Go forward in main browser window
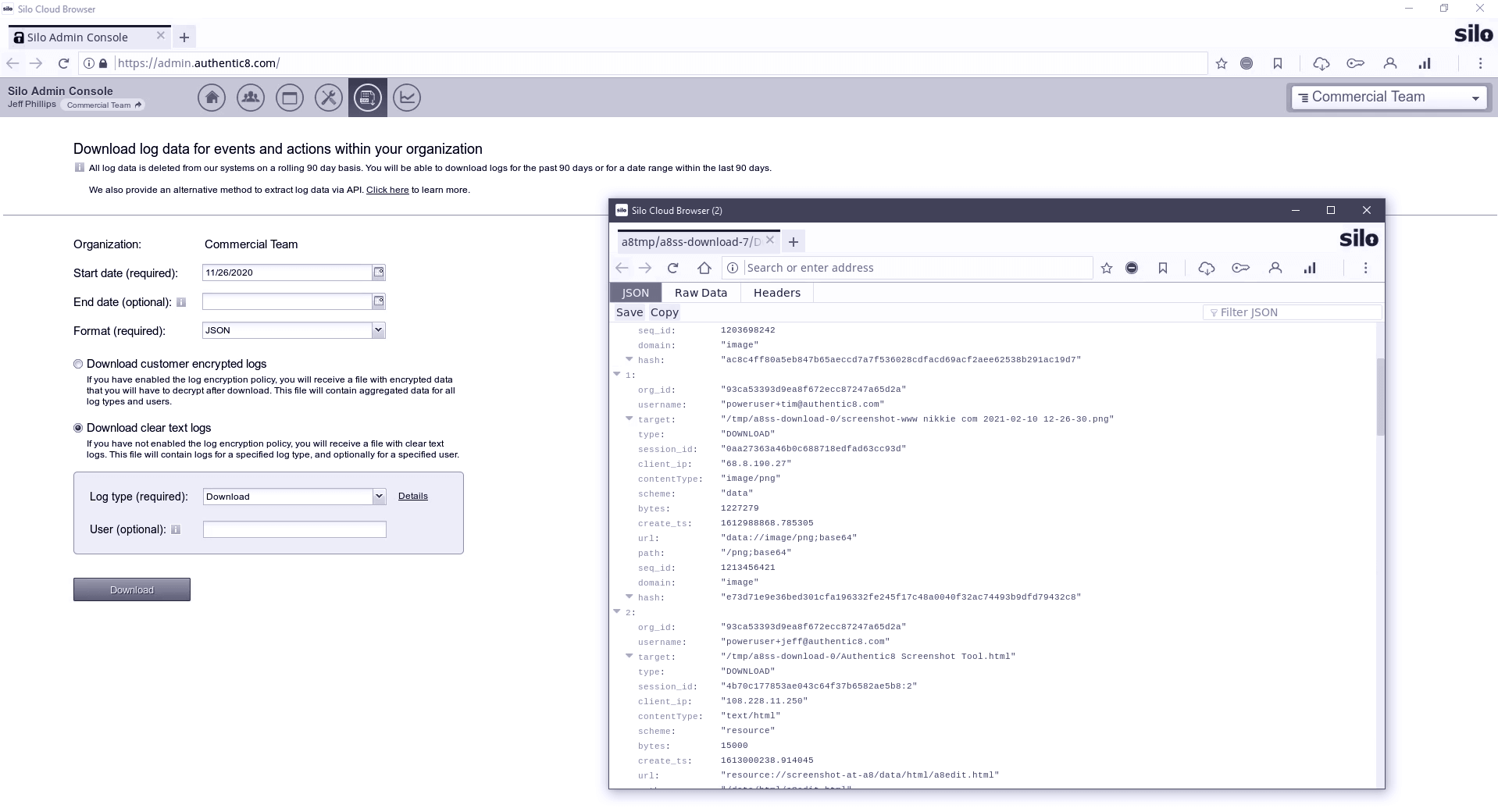This screenshot has width=1498, height=812. coord(36,63)
